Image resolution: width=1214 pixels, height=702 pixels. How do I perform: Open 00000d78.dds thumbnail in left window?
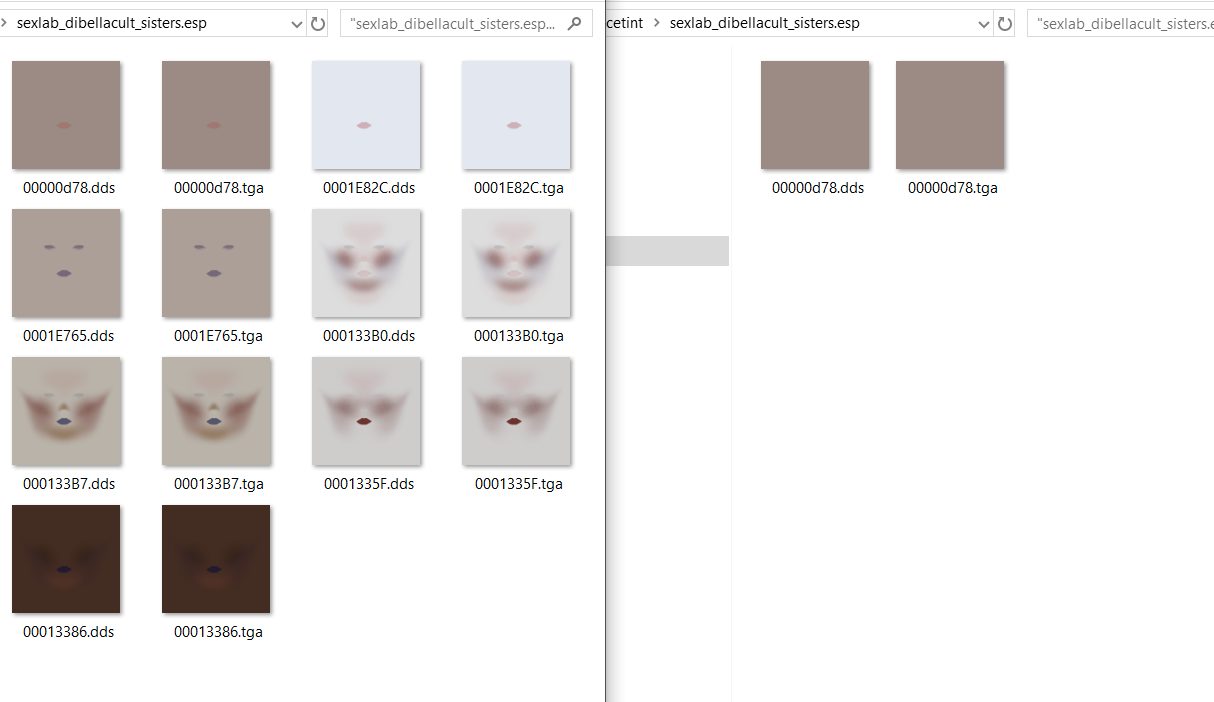(x=66, y=115)
